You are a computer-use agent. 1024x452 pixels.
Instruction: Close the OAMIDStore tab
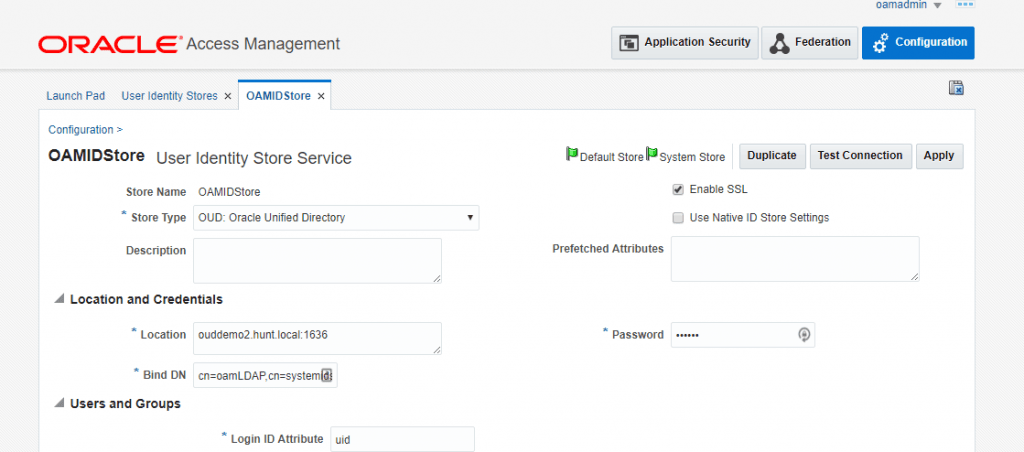click(321, 96)
